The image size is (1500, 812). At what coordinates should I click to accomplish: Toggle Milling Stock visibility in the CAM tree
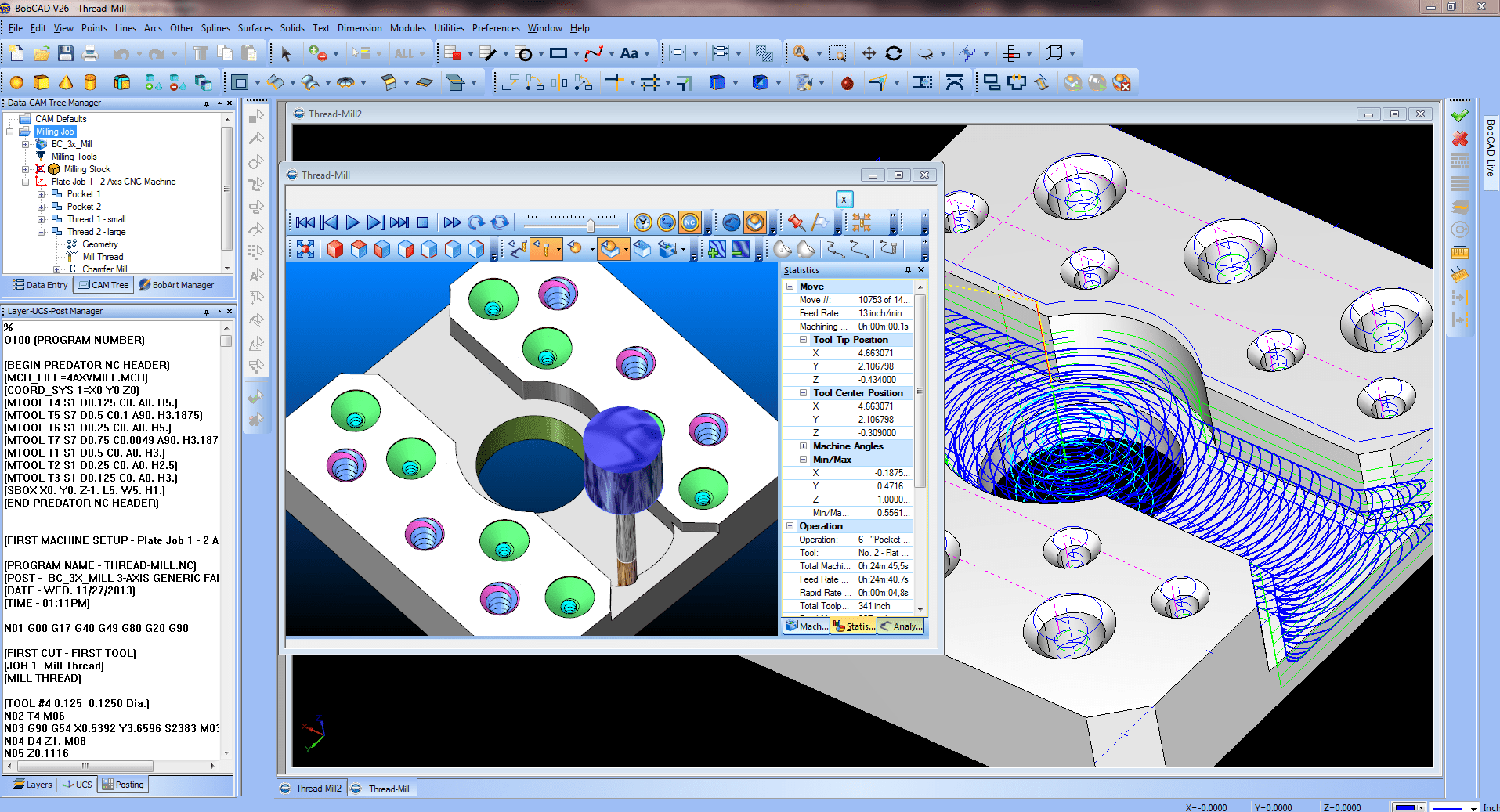tap(42, 169)
